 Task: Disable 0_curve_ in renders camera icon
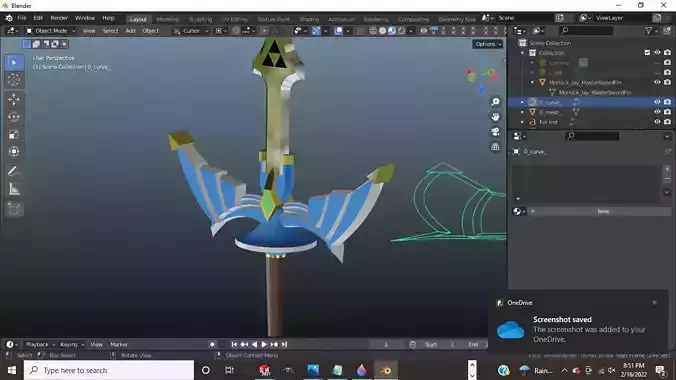point(667,102)
